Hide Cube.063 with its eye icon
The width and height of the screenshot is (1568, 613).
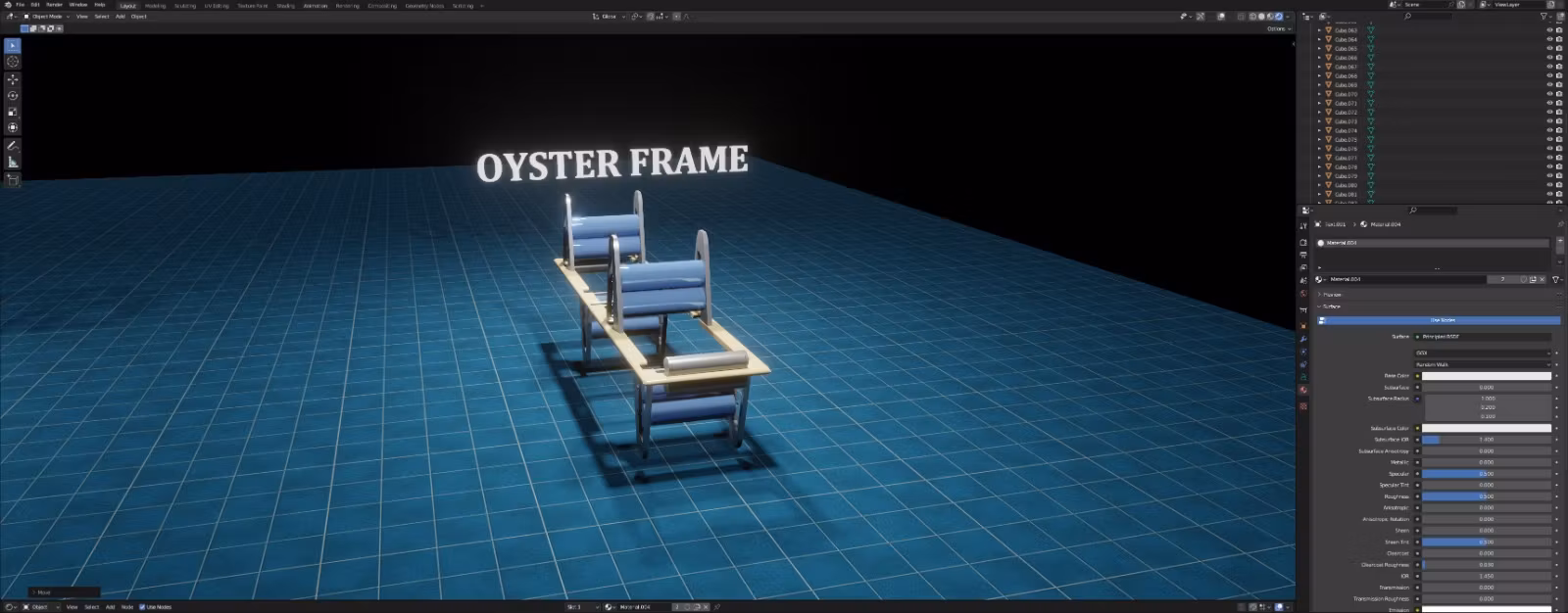coord(1549,30)
